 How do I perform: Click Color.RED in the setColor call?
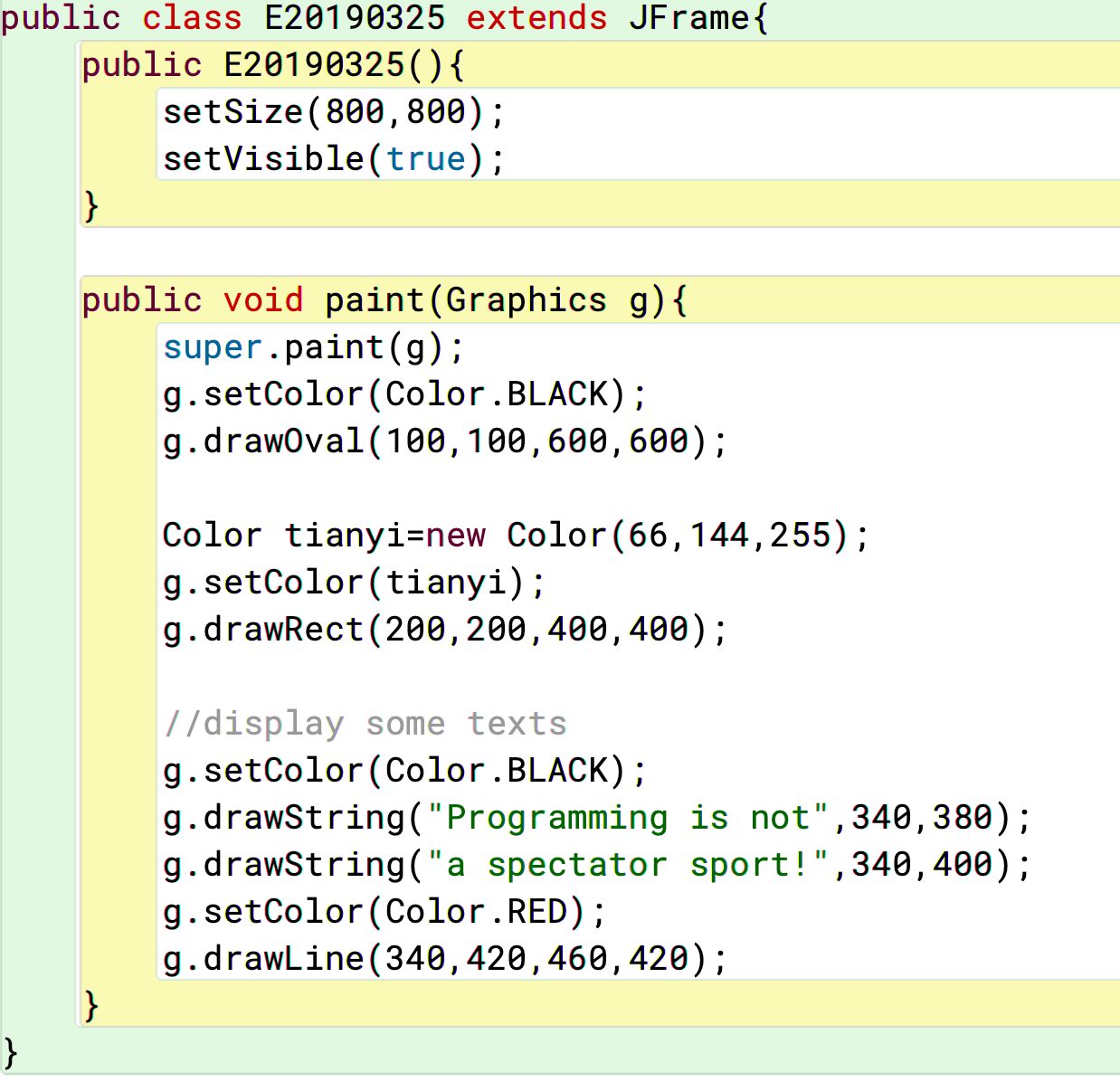point(476,912)
